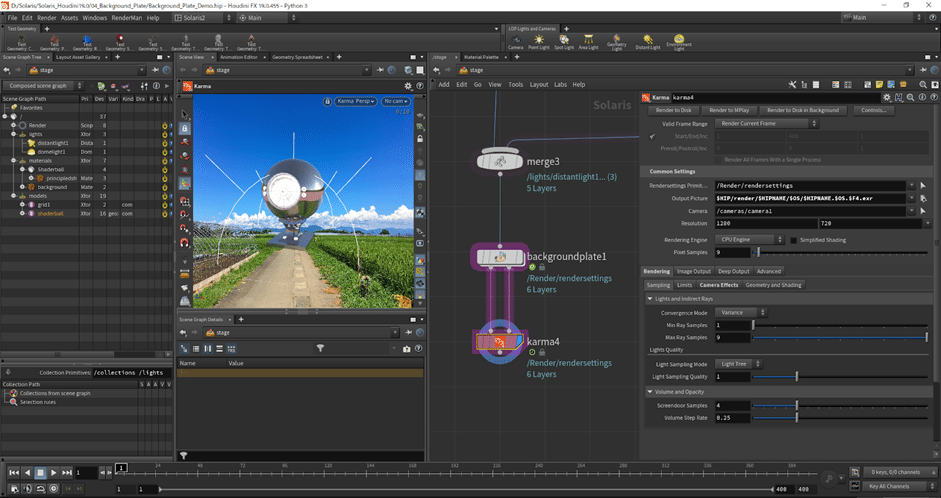Choose the Environment Light shelf tool
This screenshot has height=498, width=941.
coord(680,39)
